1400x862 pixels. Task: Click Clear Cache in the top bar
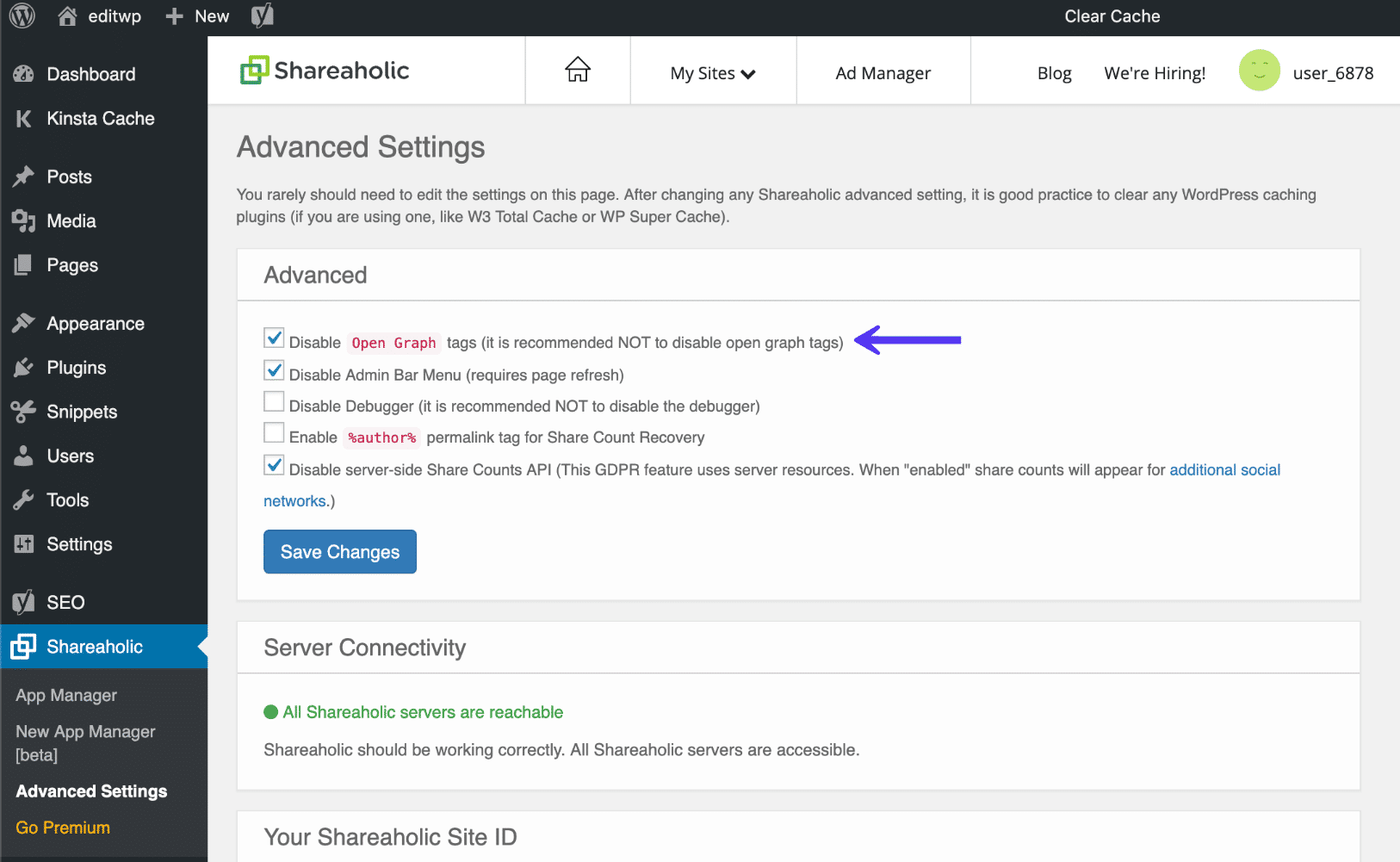1112,16
